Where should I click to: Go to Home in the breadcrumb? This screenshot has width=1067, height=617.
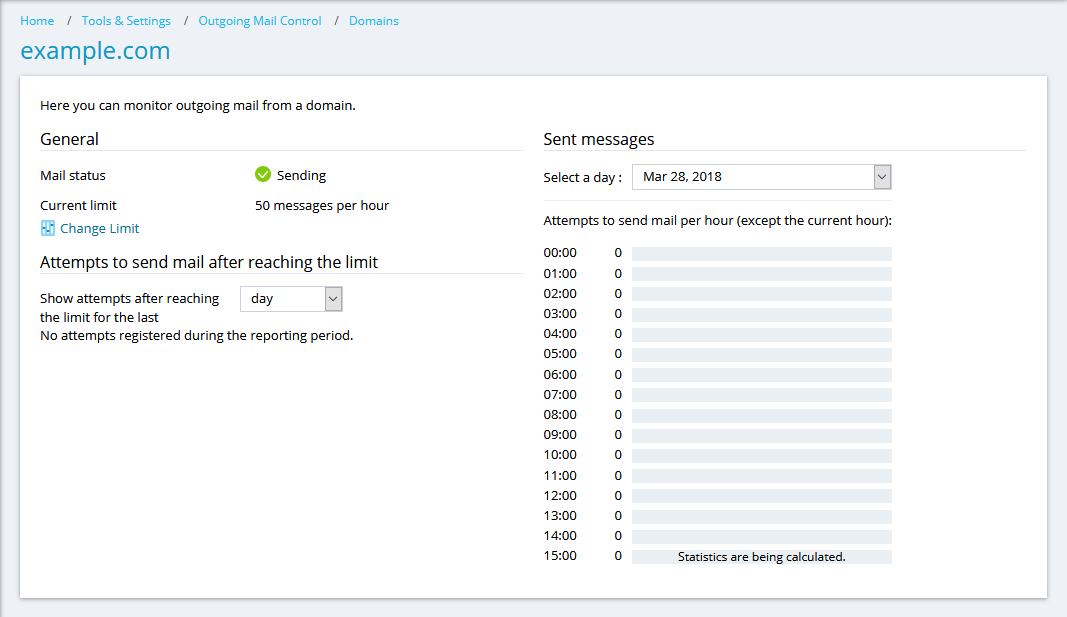pyautogui.click(x=37, y=20)
